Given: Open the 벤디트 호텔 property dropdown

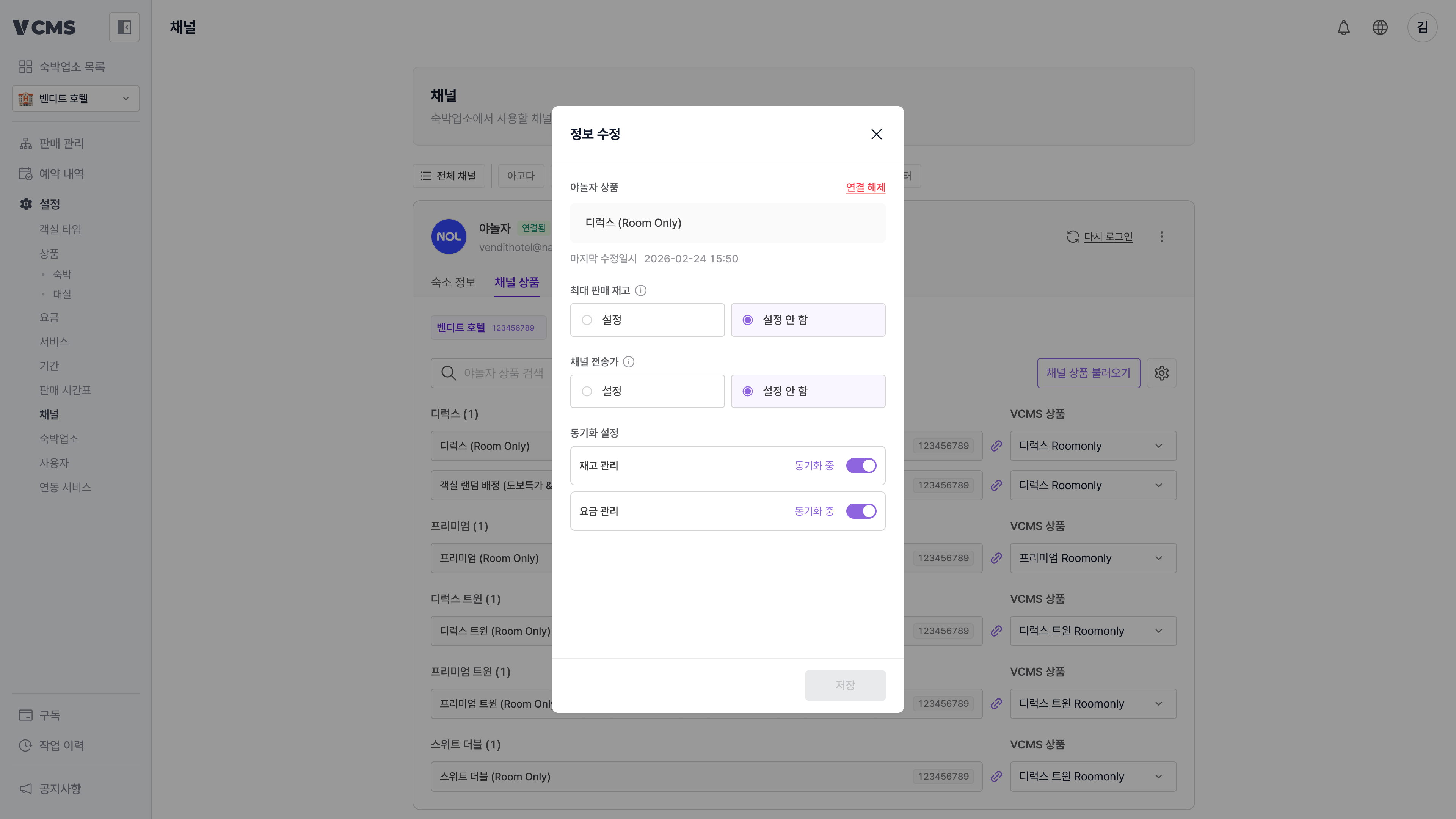Looking at the screenshot, I should [x=76, y=98].
